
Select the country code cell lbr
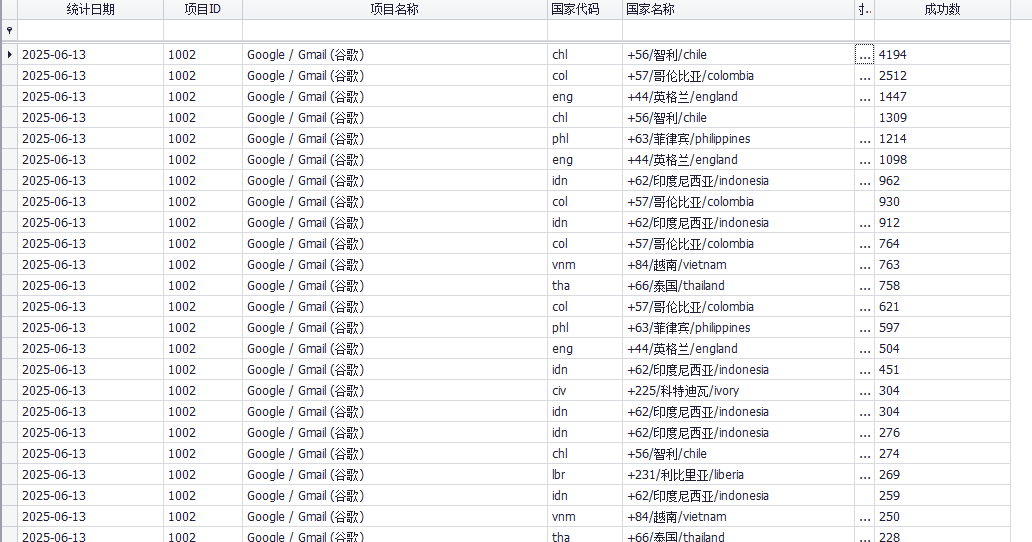(584, 475)
